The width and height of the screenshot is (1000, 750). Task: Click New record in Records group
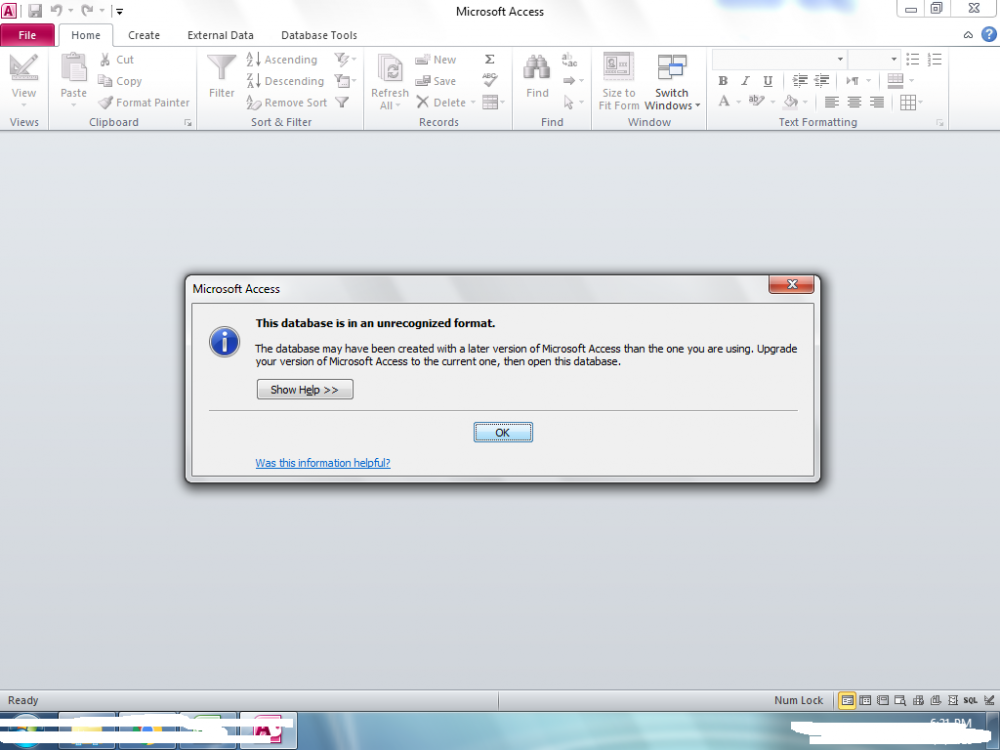click(x=436, y=59)
